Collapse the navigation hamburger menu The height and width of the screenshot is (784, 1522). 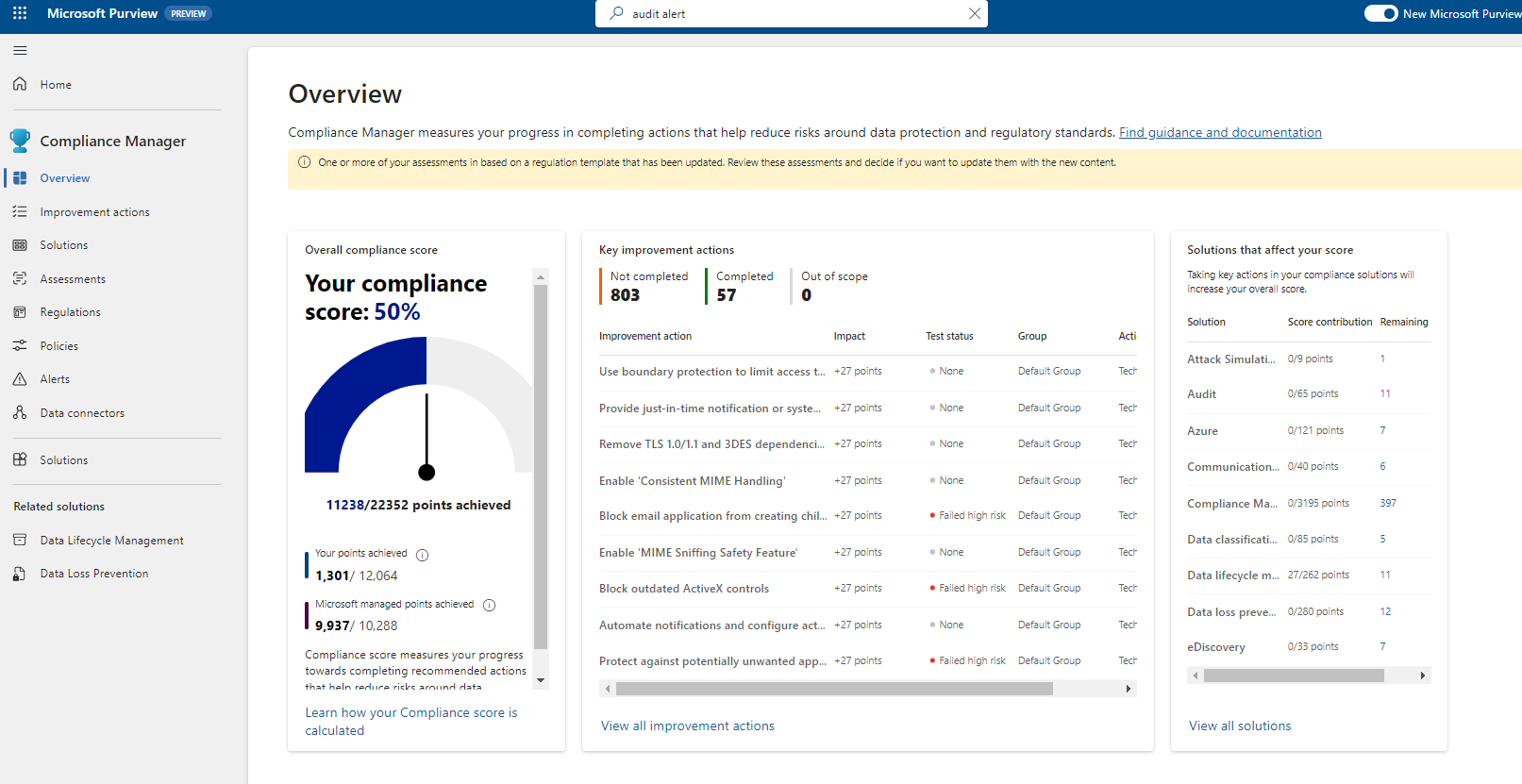coord(20,51)
